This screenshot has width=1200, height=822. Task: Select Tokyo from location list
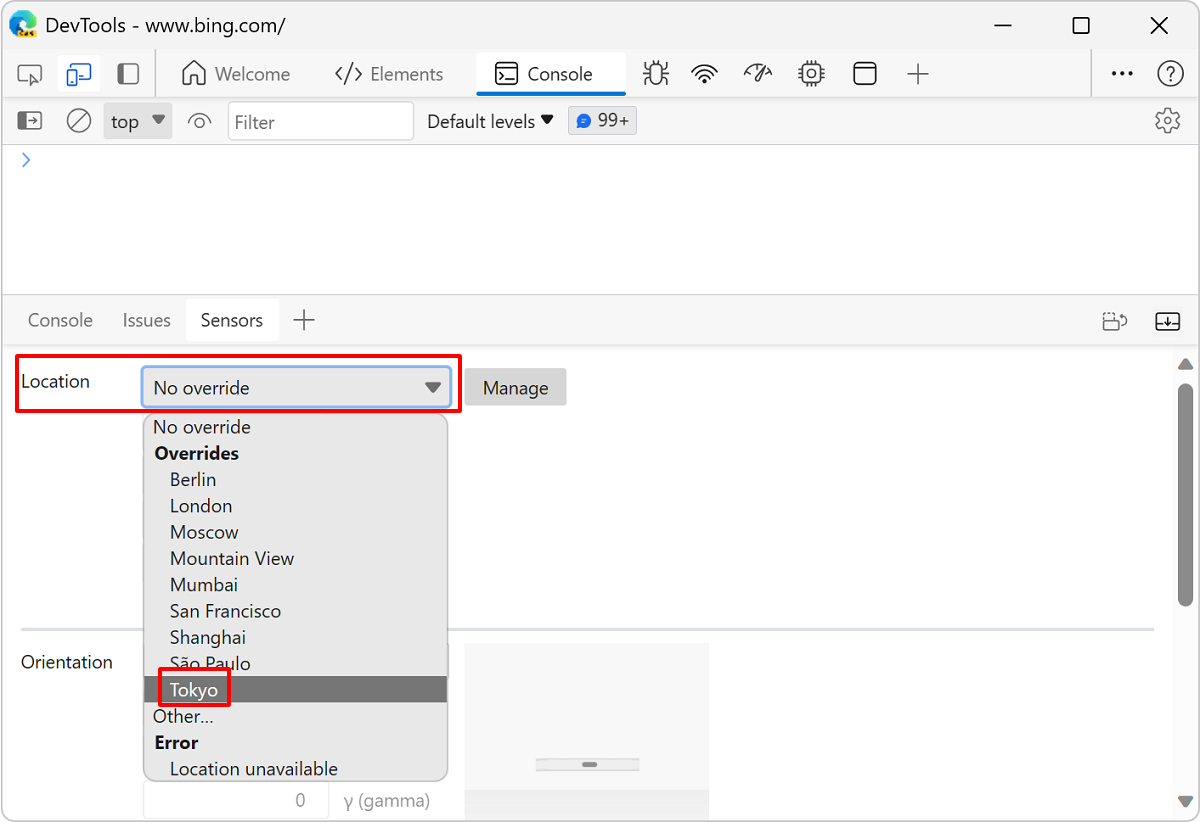296,689
